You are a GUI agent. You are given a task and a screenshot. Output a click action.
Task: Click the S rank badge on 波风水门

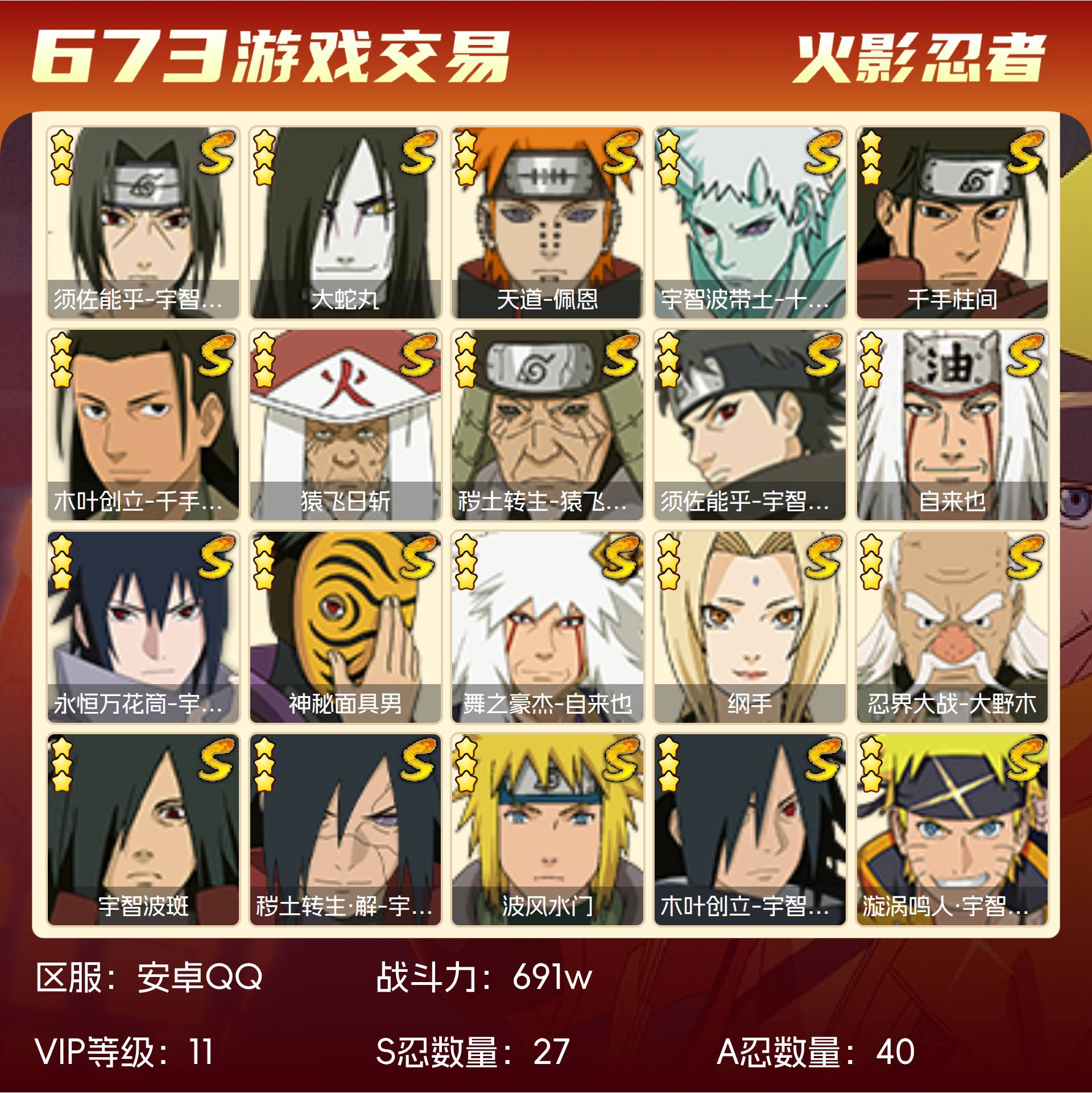tap(622, 759)
